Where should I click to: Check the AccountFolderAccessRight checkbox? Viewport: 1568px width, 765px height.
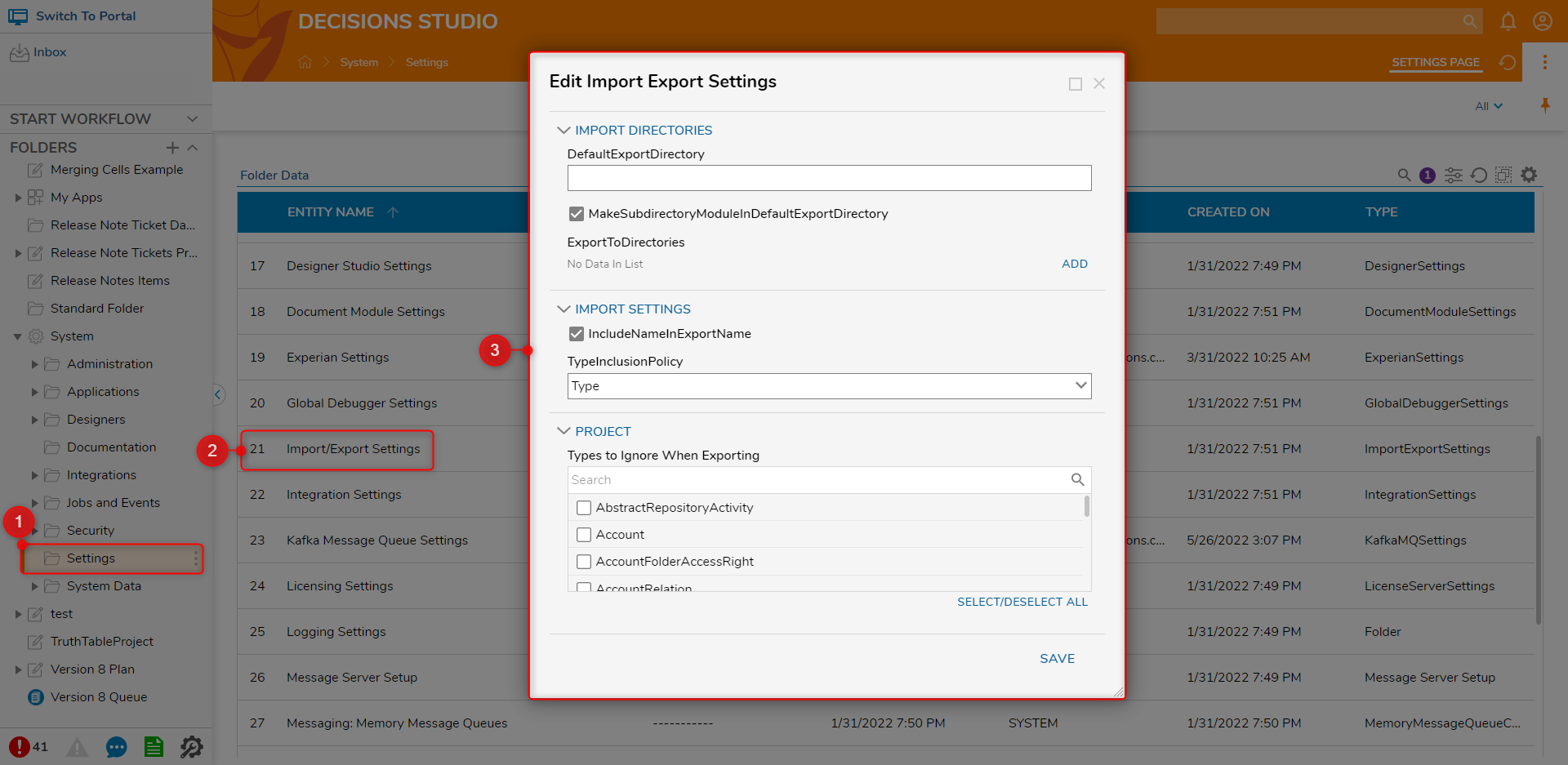tap(584, 562)
